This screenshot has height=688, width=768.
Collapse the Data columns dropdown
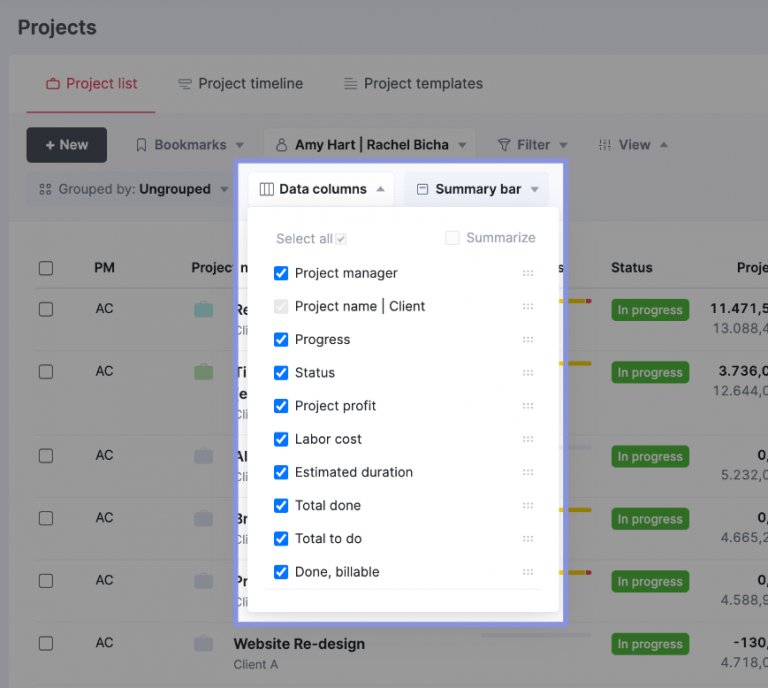click(x=321, y=189)
